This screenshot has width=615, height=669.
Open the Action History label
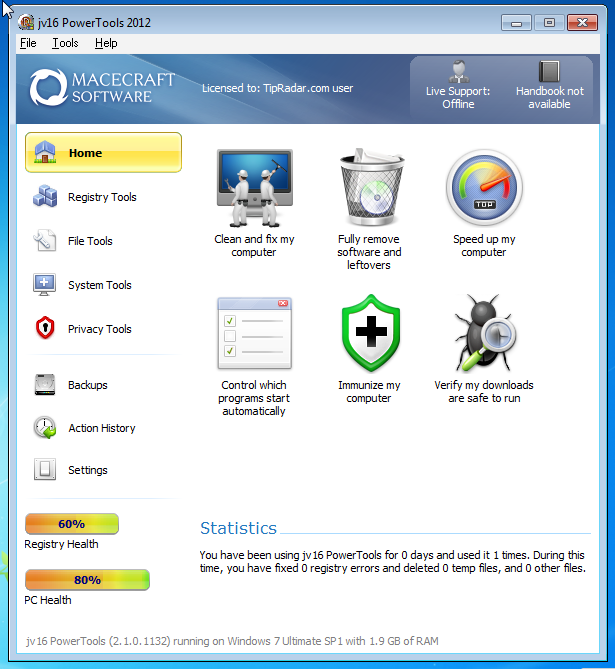click(x=102, y=428)
